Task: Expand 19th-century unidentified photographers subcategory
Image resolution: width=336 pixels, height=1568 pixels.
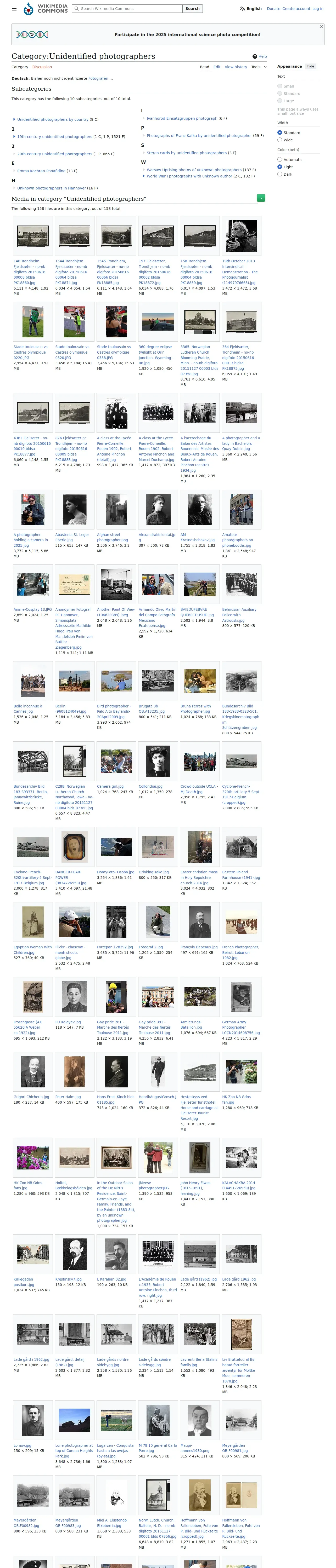Action: point(14,137)
